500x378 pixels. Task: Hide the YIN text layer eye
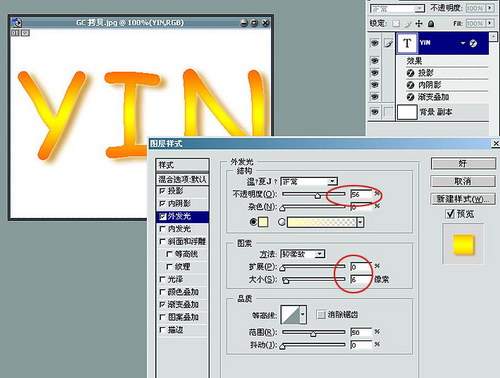tap(375, 43)
